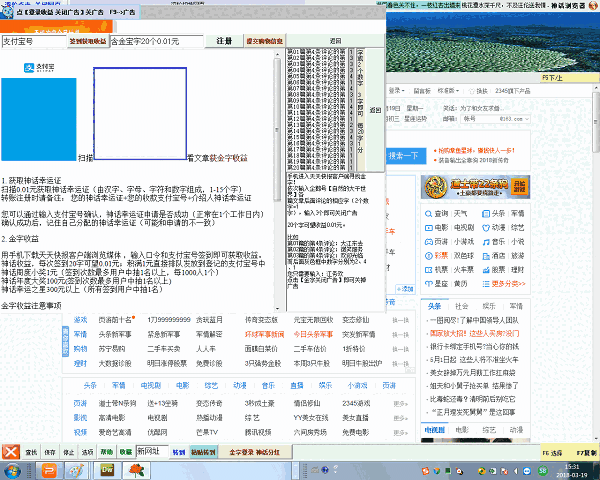Click the 提交购物信息 button

[x=264, y=41]
